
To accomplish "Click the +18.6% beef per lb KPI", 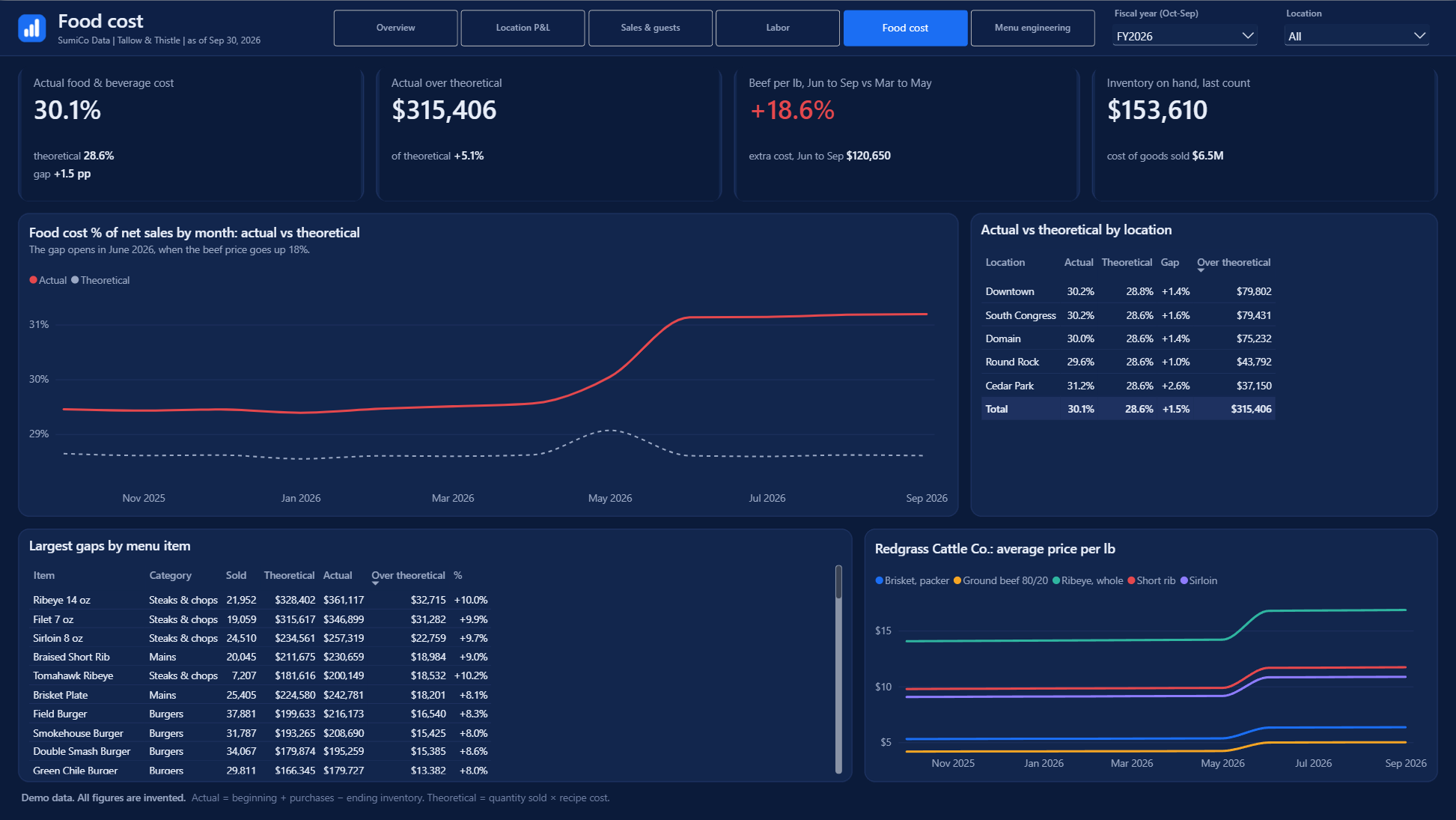I will pyautogui.click(x=792, y=110).
